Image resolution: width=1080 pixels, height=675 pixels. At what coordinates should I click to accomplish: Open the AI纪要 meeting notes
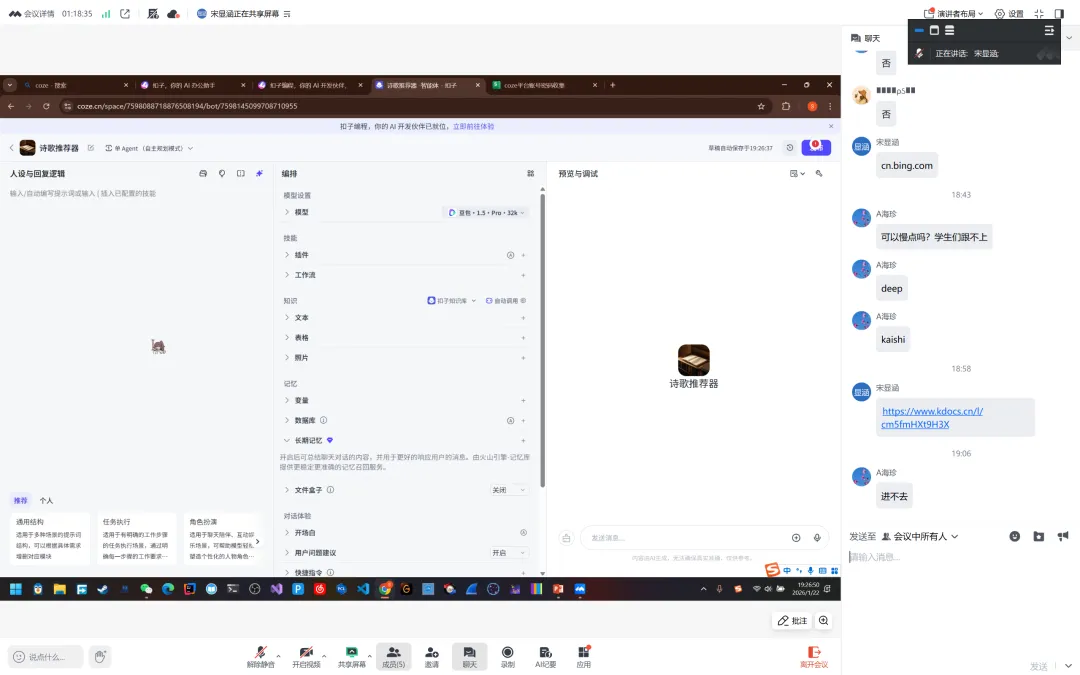click(x=546, y=656)
